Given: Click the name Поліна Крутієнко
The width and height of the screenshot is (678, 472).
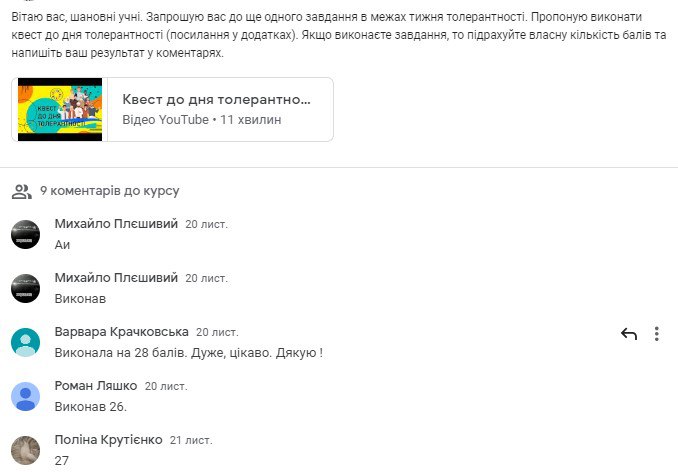Looking at the screenshot, I should pyautogui.click(x=109, y=440).
